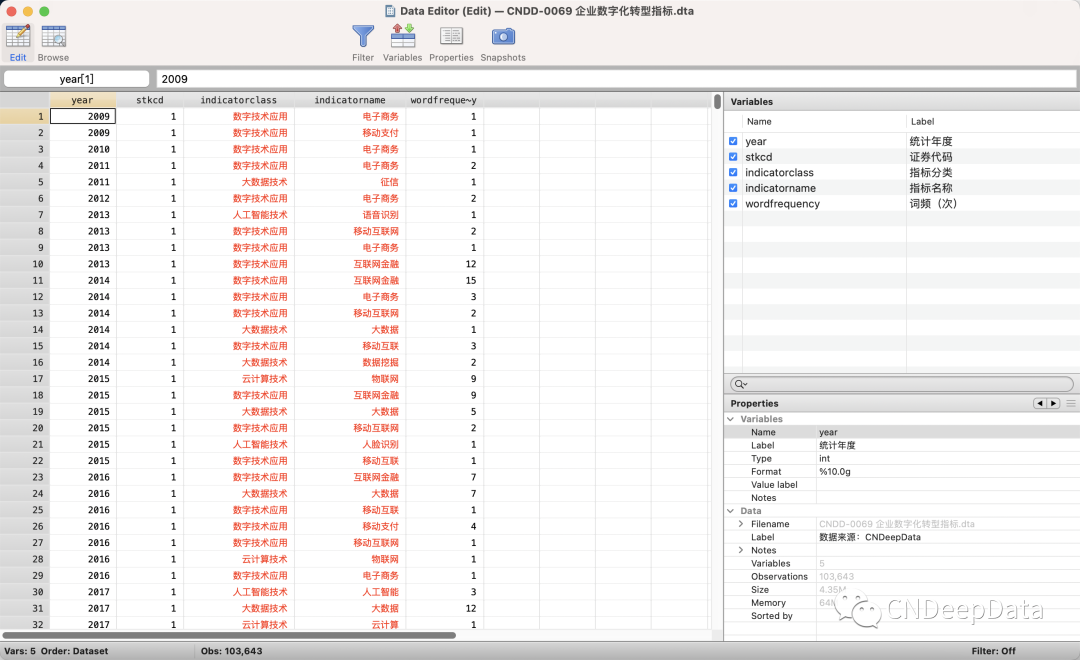This screenshot has height=660, width=1080.
Task: Click Obs: 103,643 in the status bar
Action: 231,651
